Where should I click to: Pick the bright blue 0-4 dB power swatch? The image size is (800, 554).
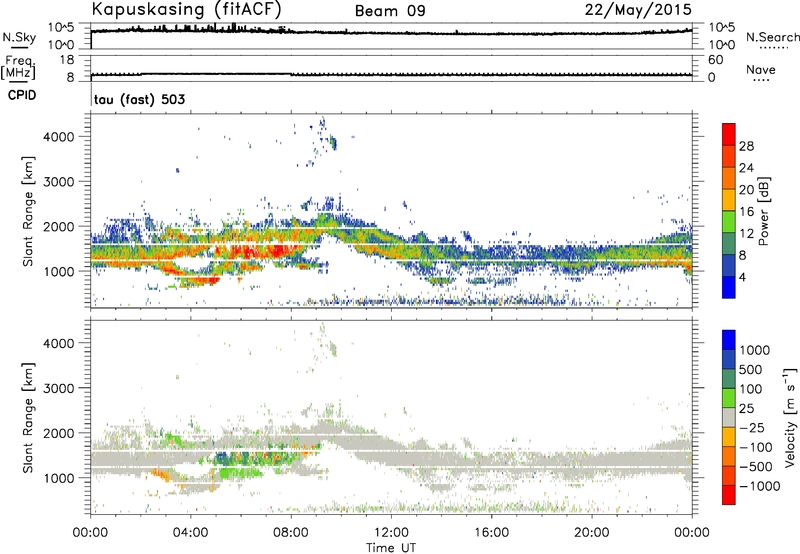coord(729,287)
